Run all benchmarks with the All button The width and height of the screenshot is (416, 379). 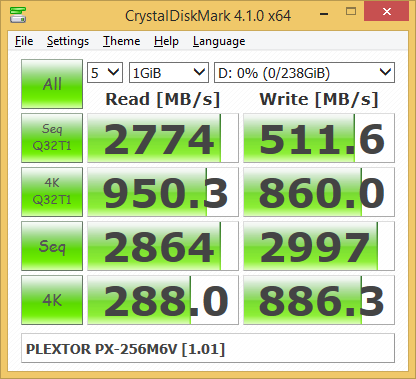point(52,84)
